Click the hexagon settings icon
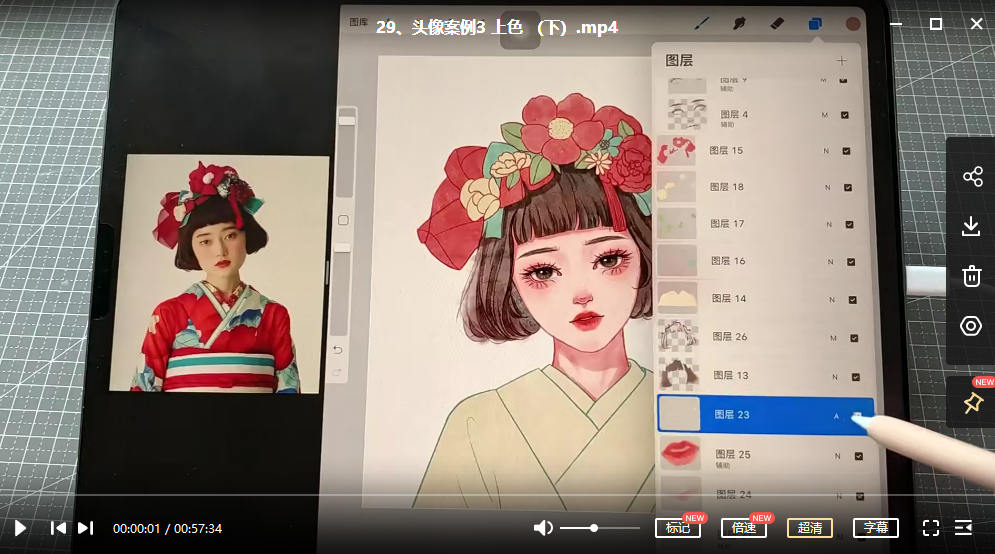Screen dimensions: 995x554 [x=972, y=326]
